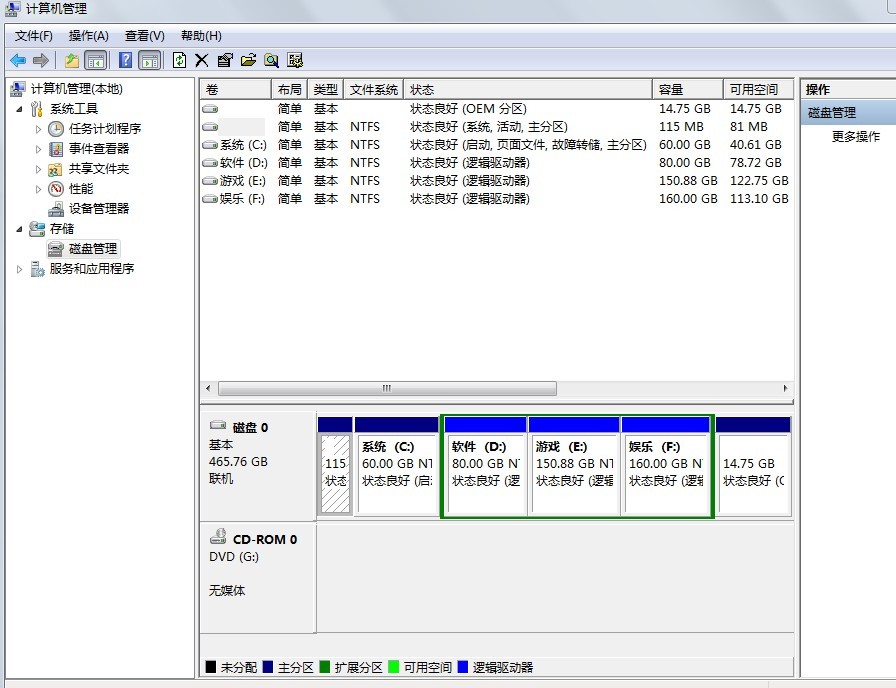896x688 pixels.
Task: Expand the 事件查看器 node
Action: click(38, 149)
